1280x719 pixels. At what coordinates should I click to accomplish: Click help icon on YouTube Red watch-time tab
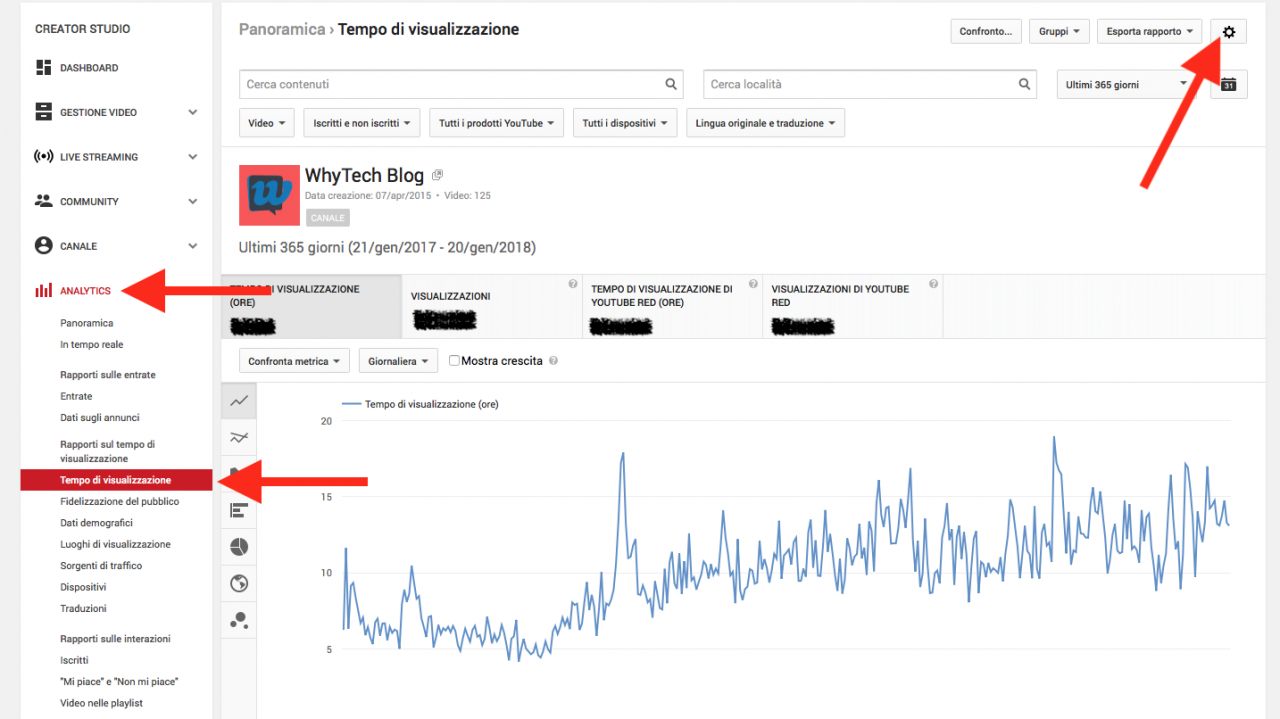(753, 284)
